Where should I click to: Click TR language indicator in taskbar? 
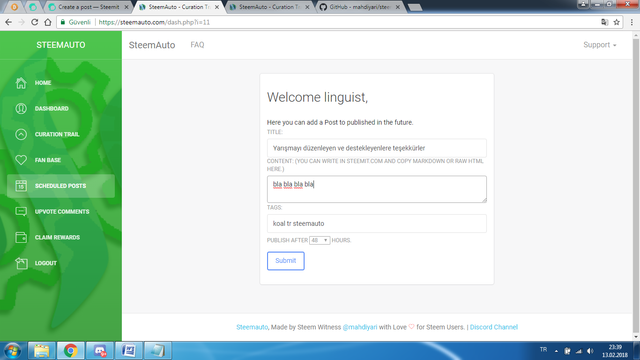tap(543, 350)
